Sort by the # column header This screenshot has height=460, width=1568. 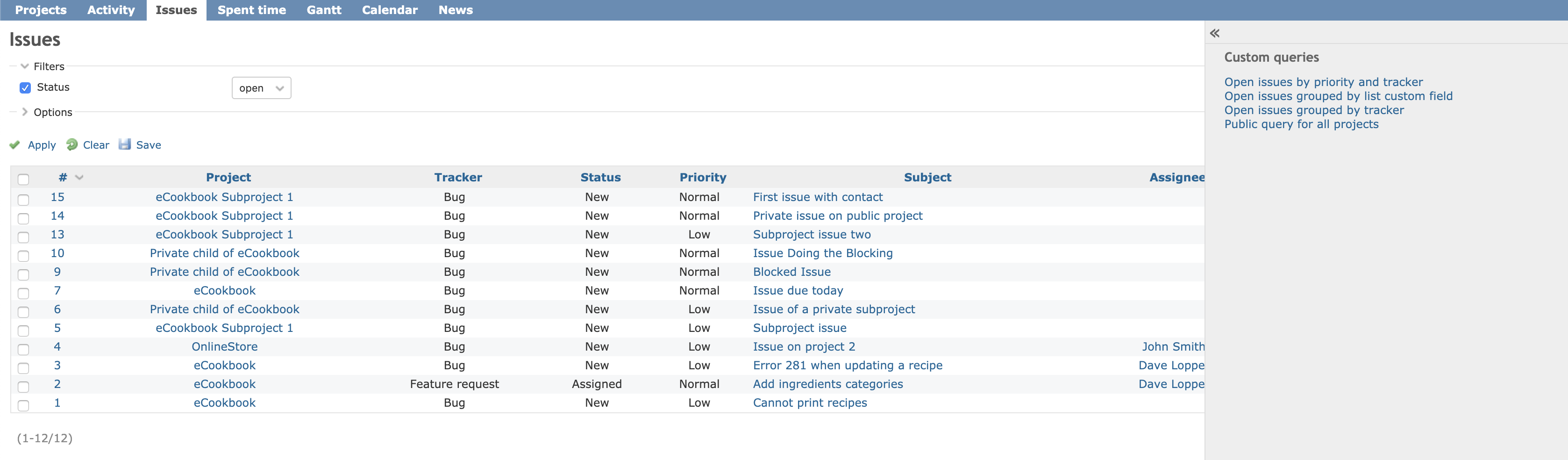tap(63, 177)
